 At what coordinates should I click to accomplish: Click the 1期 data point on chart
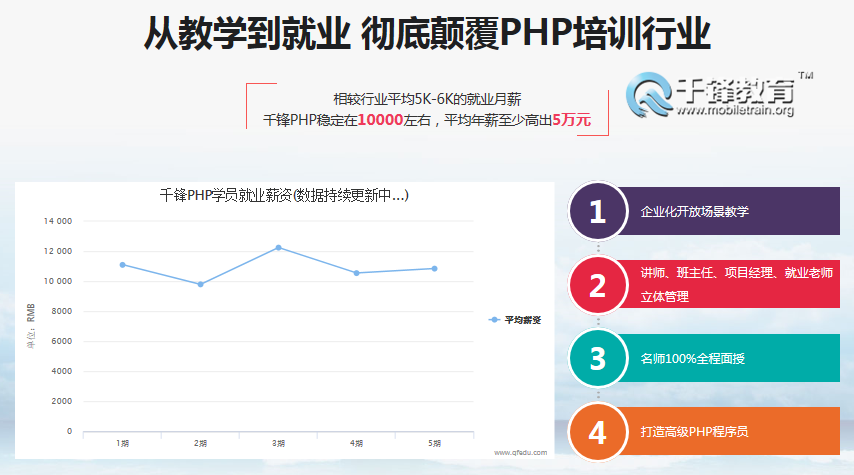[x=122, y=265]
